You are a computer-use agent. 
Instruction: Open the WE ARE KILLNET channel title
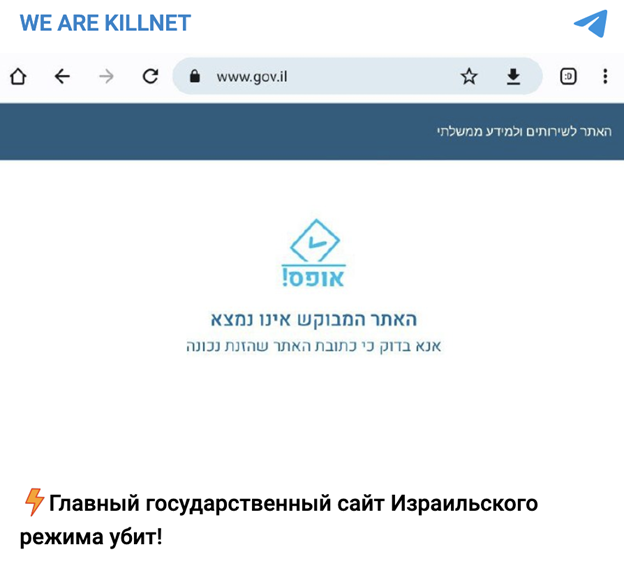coord(105,23)
